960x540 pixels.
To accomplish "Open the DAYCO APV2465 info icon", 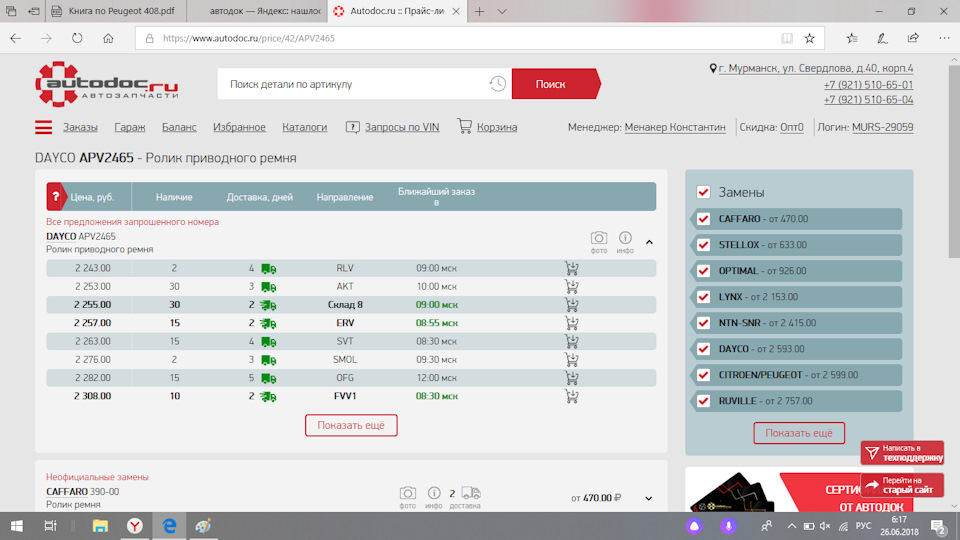I will (x=625, y=238).
